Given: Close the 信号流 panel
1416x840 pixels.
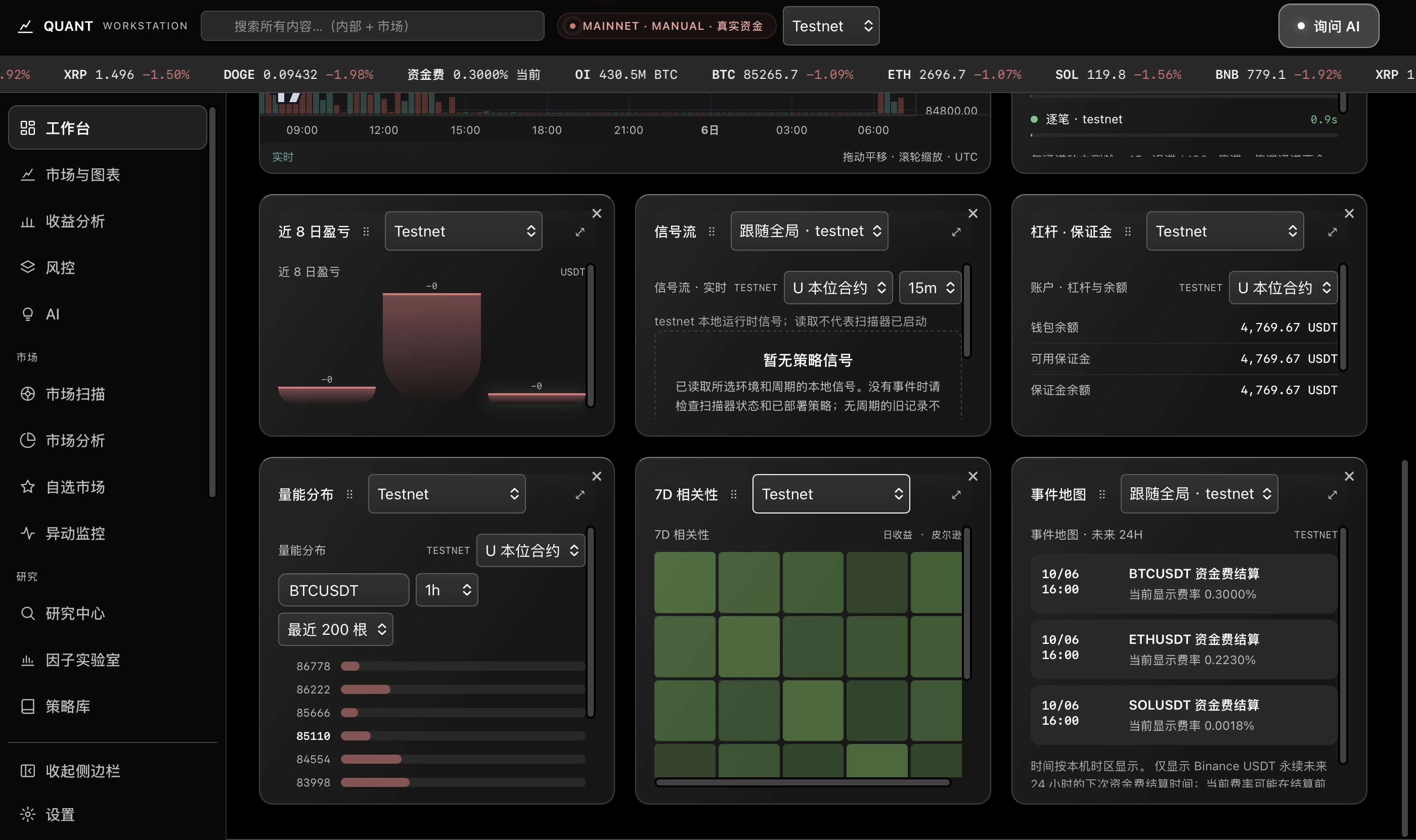Looking at the screenshot, I should tap(972, 213).
